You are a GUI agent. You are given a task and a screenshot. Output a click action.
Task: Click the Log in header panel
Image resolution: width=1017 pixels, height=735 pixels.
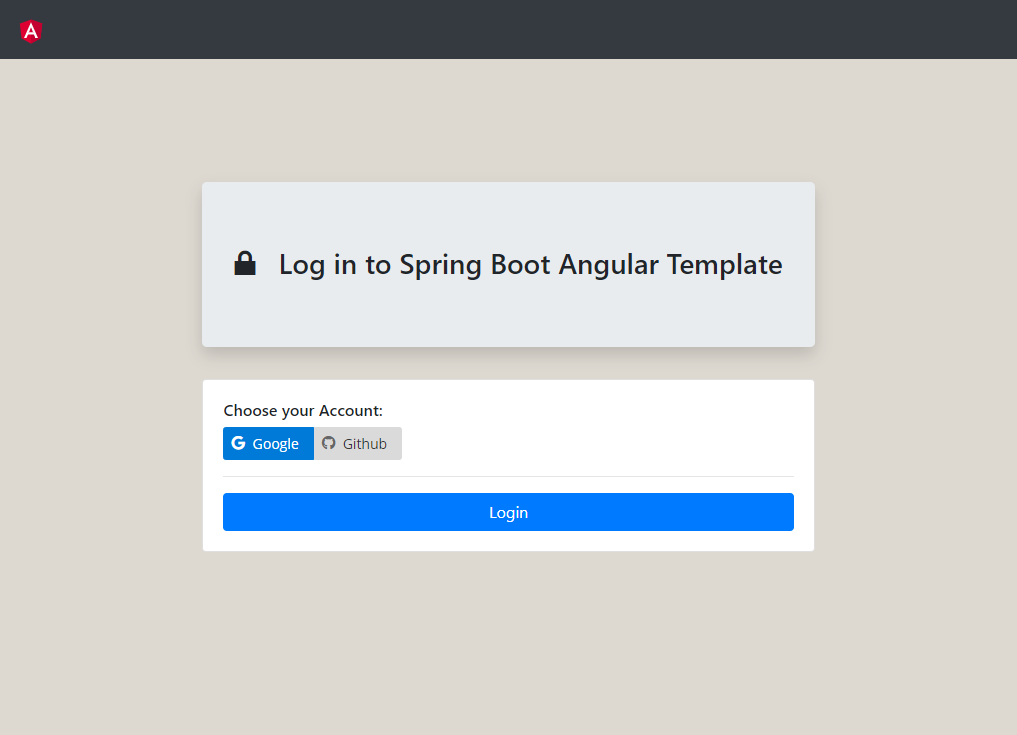[508, 264]
